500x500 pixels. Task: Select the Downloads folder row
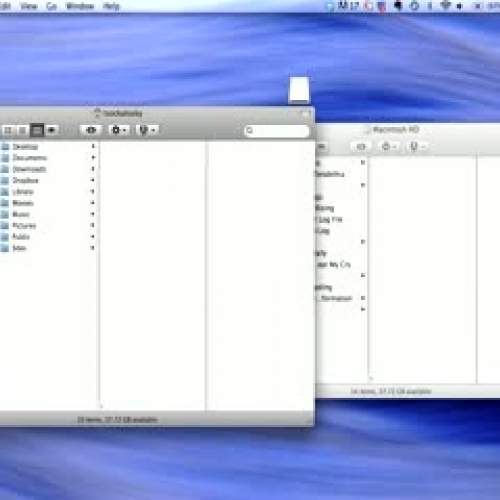pos(48,169)
